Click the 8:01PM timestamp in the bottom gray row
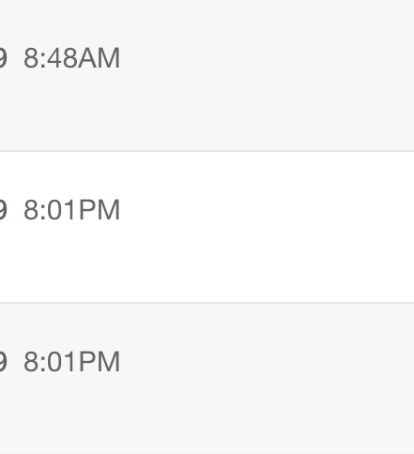 [72, 362]
